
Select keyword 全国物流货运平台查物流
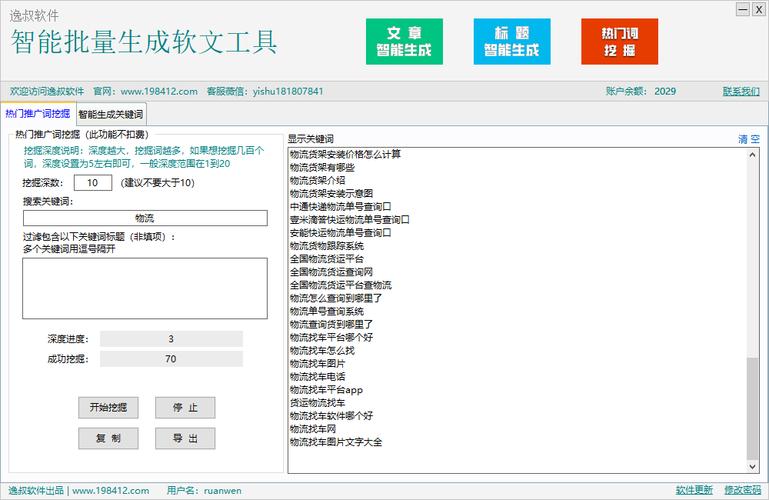tap(340, 285)
